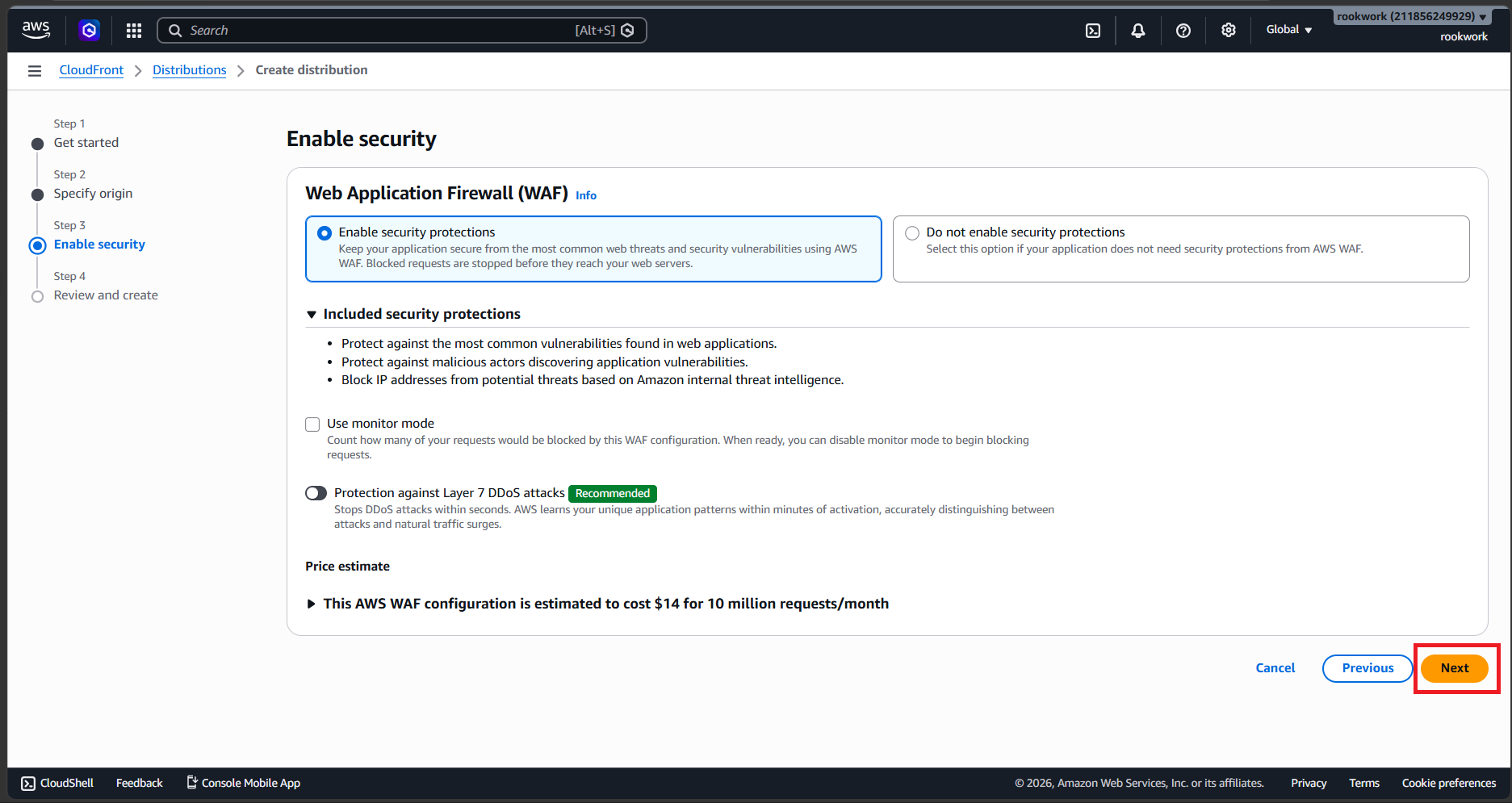Toggle the side navigation hamburger menu

tap(35, 71)
